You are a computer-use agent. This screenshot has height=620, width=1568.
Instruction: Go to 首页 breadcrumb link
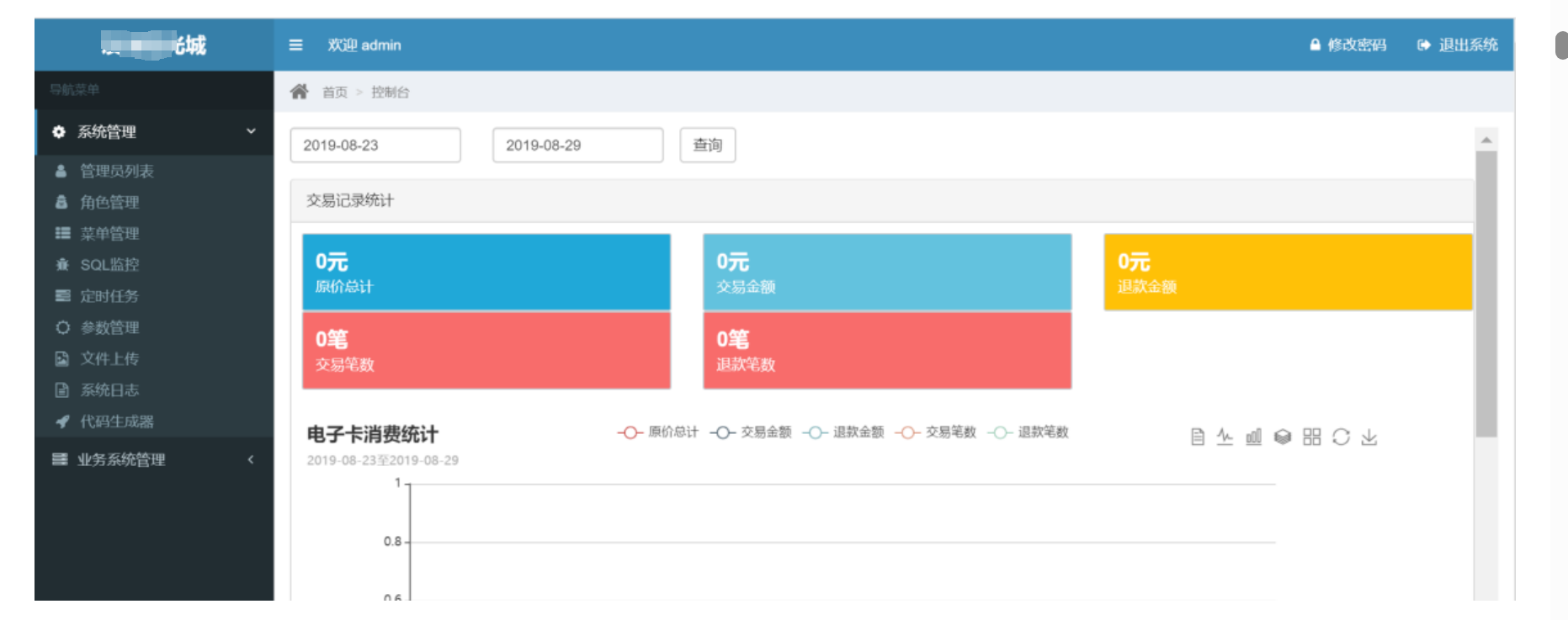click(x=335, y=92)
